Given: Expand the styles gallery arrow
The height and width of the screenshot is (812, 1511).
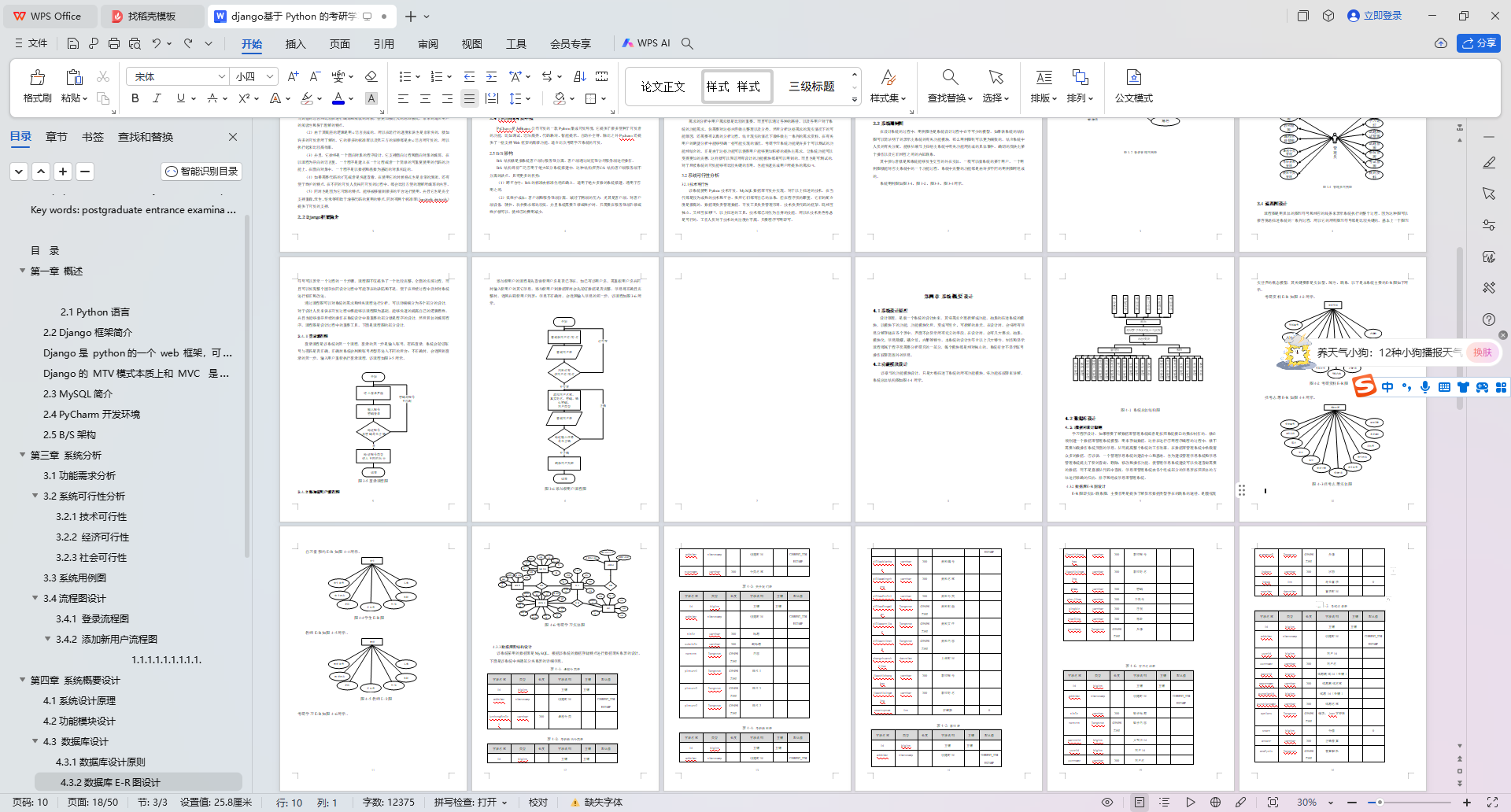Looking at the screenshot, I should tap(854, 99).
